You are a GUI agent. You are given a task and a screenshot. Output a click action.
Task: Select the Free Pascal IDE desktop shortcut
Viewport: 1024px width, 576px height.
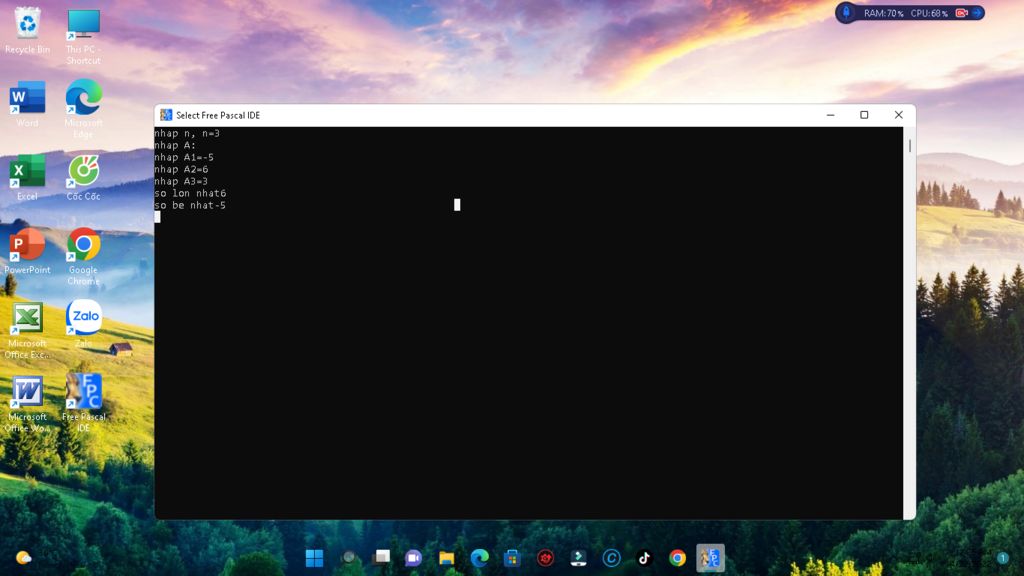[83, 402]
